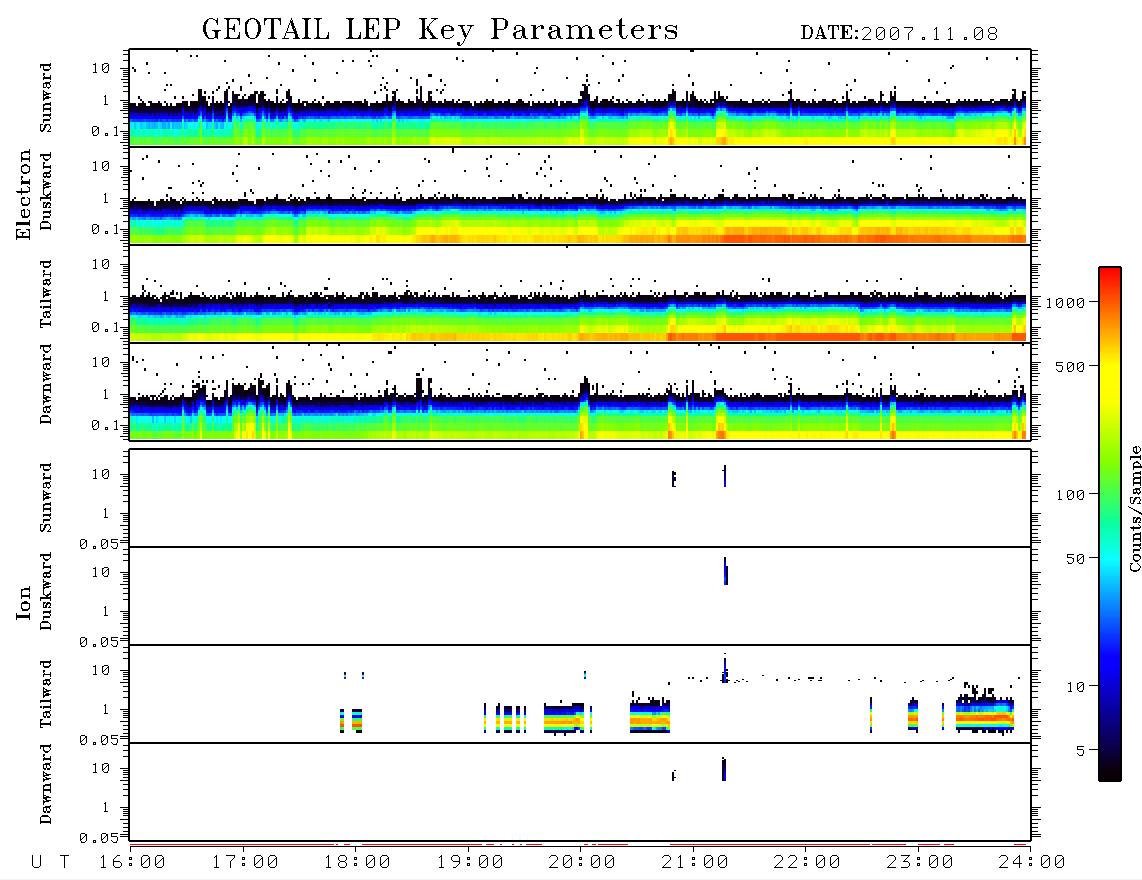Select the Ion "Sunward" axis label
Viewport: 1142px width, 880px height.
click(x=46, y=498)
